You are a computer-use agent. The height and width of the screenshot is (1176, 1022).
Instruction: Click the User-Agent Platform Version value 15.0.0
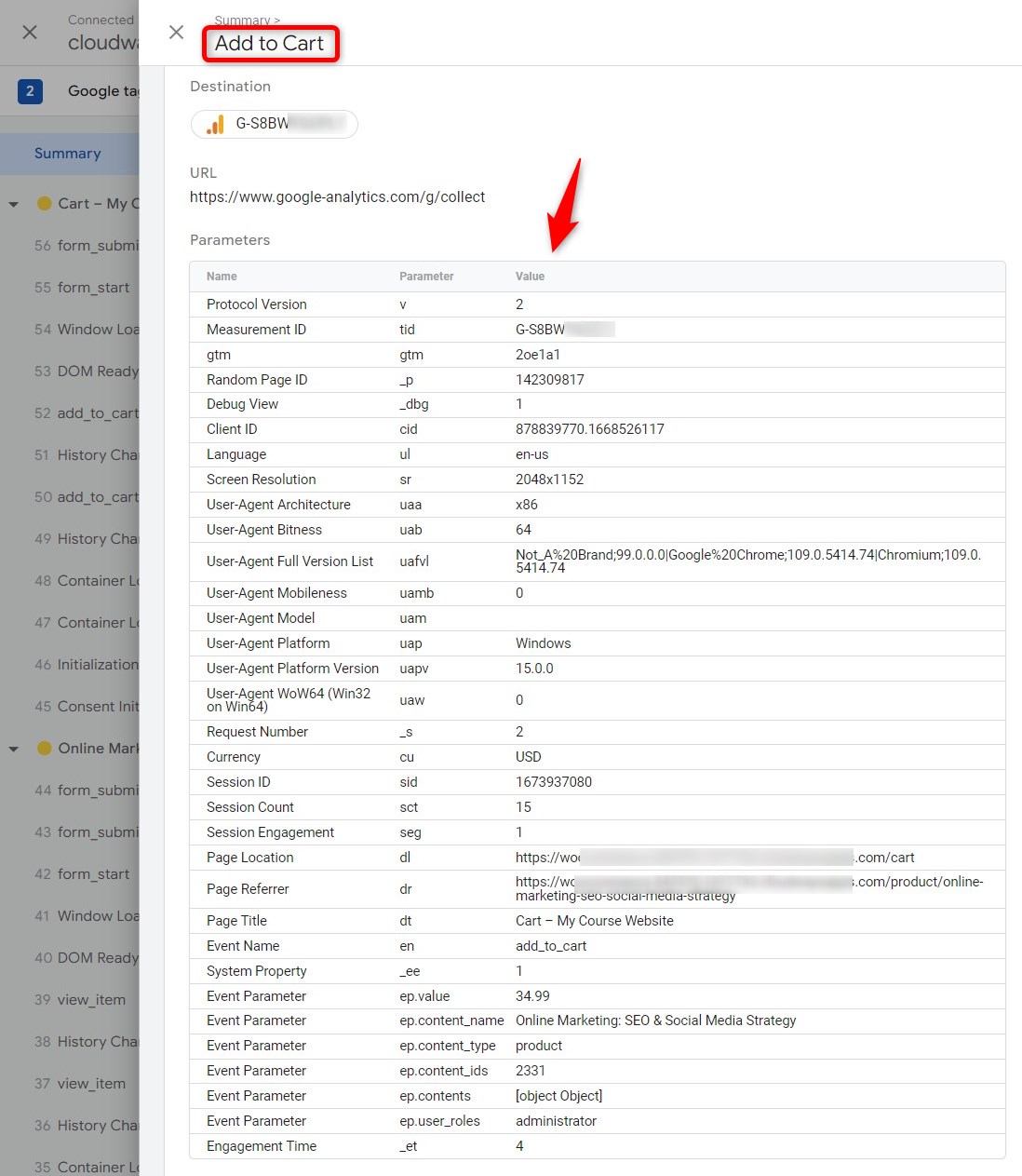pyautogui.click(x=534, y=669)
